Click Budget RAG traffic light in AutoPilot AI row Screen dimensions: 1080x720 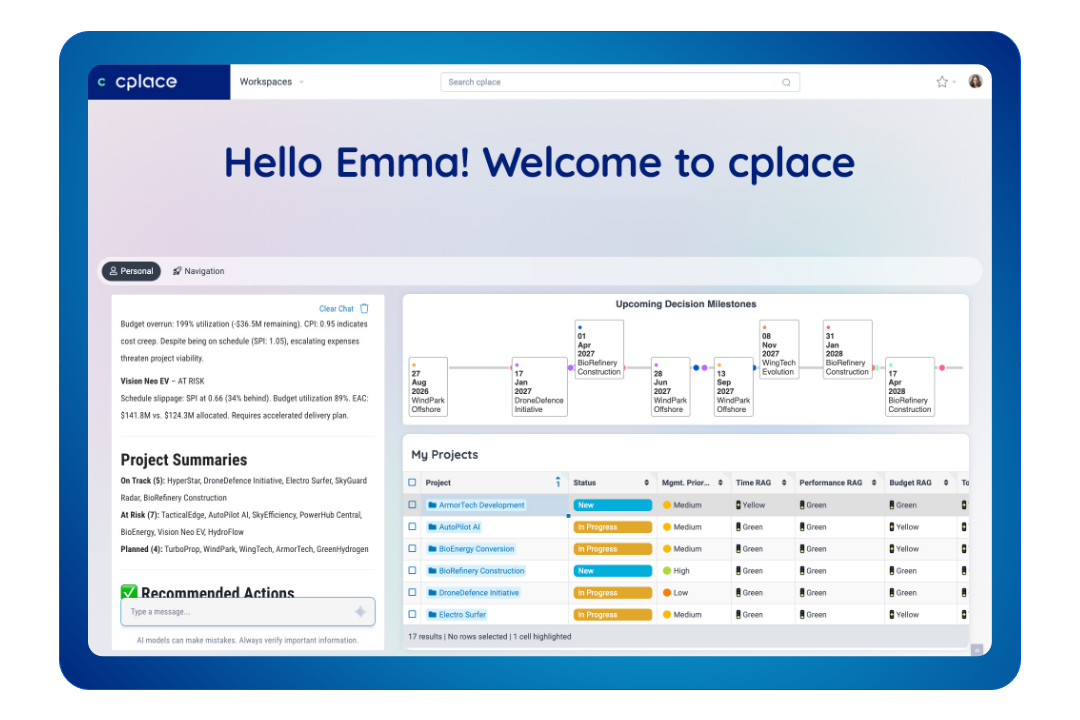pyautogui.click(x=892, y=527)
